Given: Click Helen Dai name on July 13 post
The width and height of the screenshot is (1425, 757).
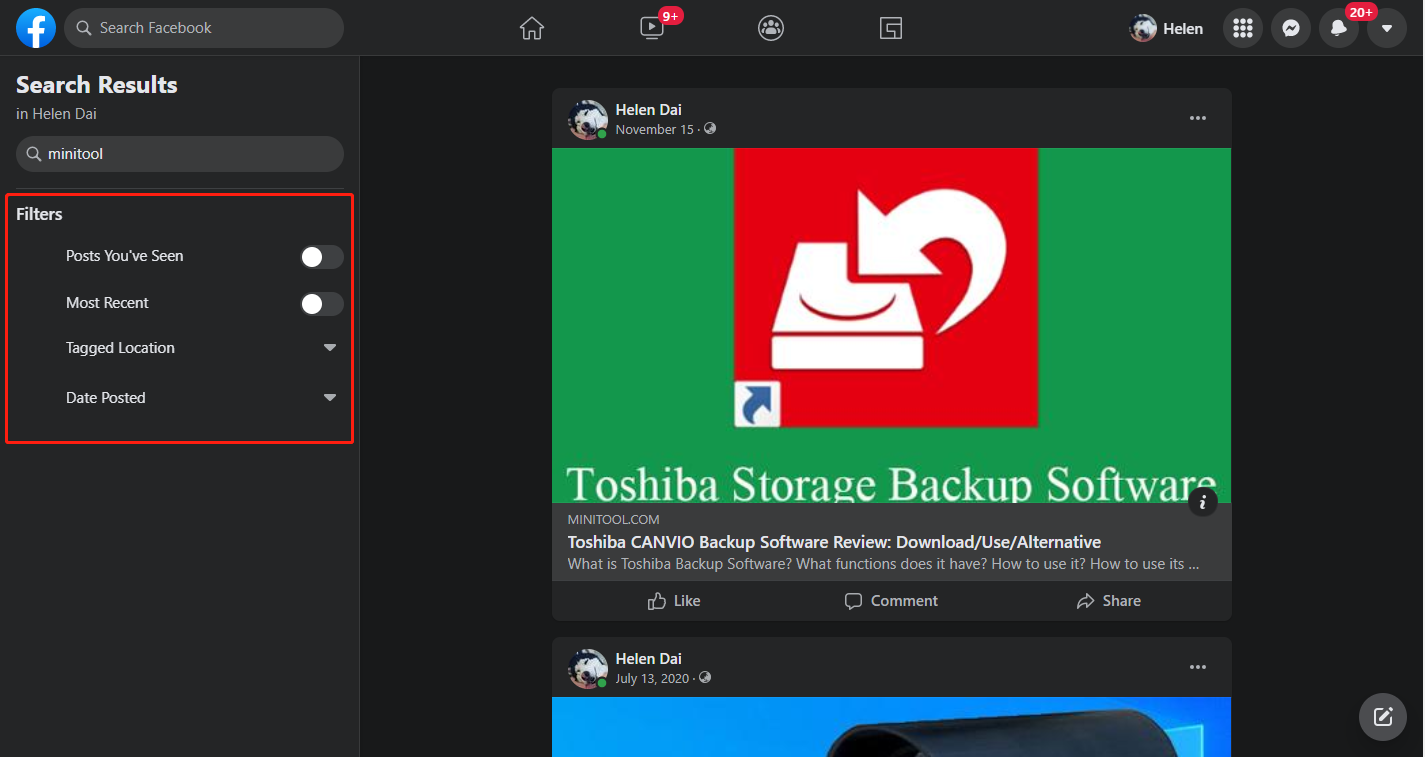Looking at the screenshot, I should coord(649,659).
